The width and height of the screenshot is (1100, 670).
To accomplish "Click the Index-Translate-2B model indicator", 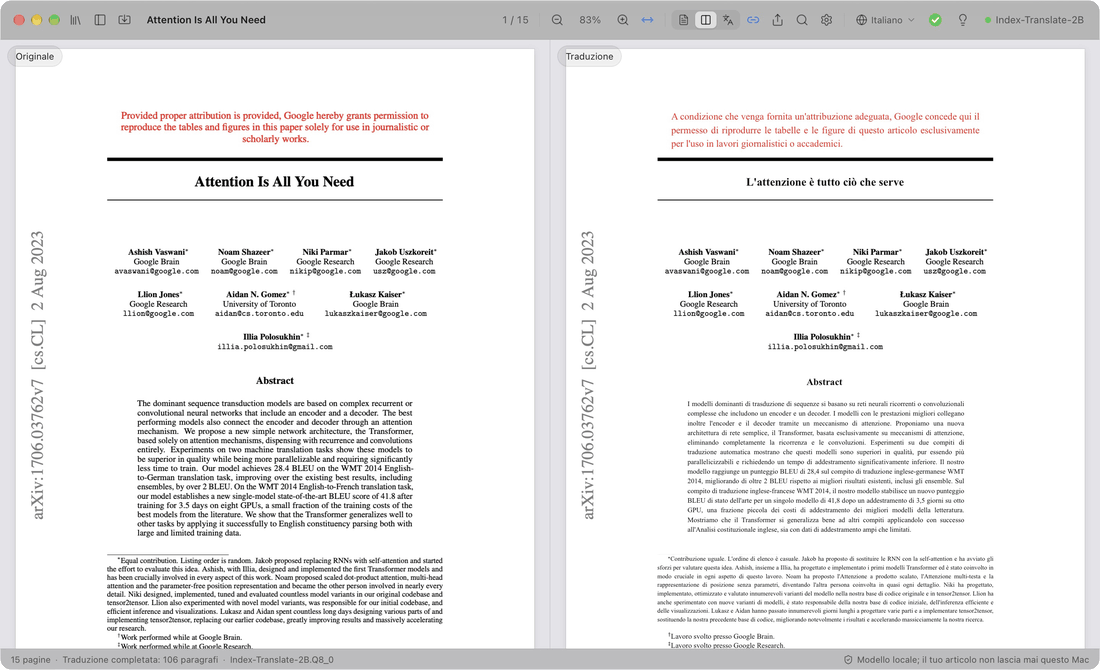I will [1034, 20].
